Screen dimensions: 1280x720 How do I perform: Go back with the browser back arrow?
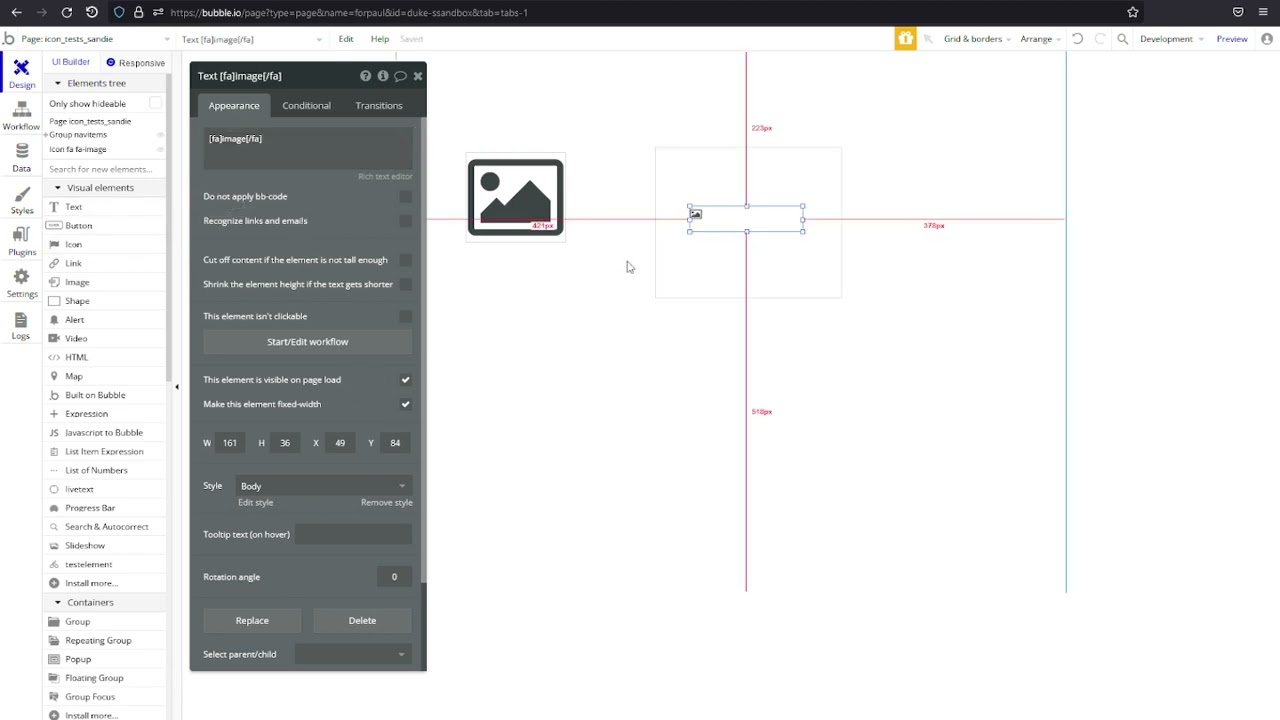pos(16,12)
